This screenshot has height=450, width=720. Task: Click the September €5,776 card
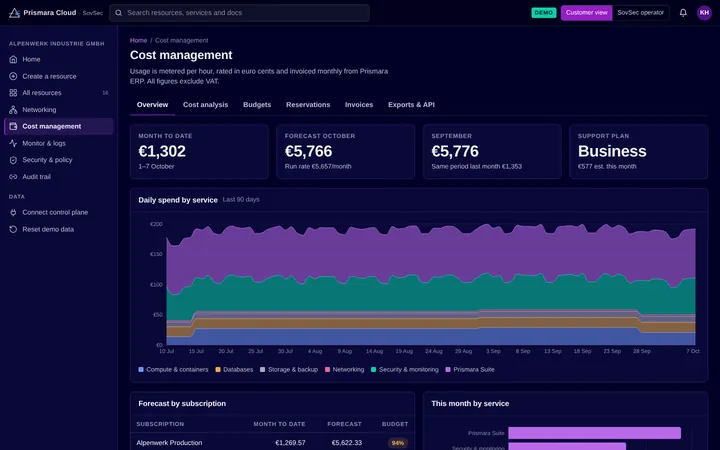[x=492, y=152]
